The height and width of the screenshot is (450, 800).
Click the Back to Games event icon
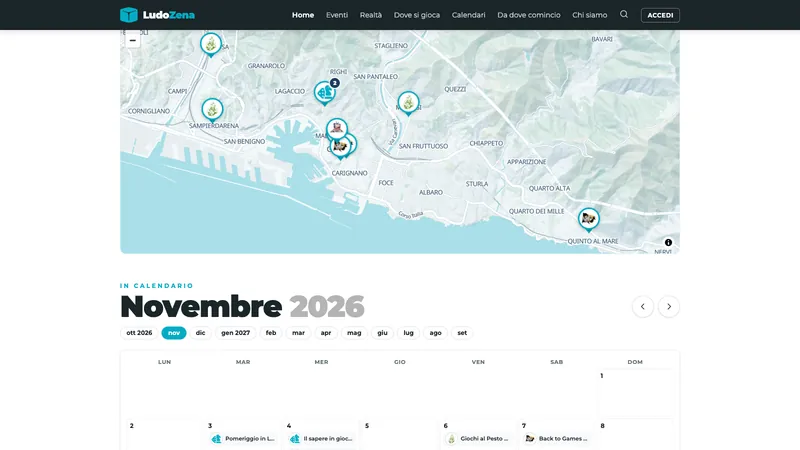pos(530,439)
